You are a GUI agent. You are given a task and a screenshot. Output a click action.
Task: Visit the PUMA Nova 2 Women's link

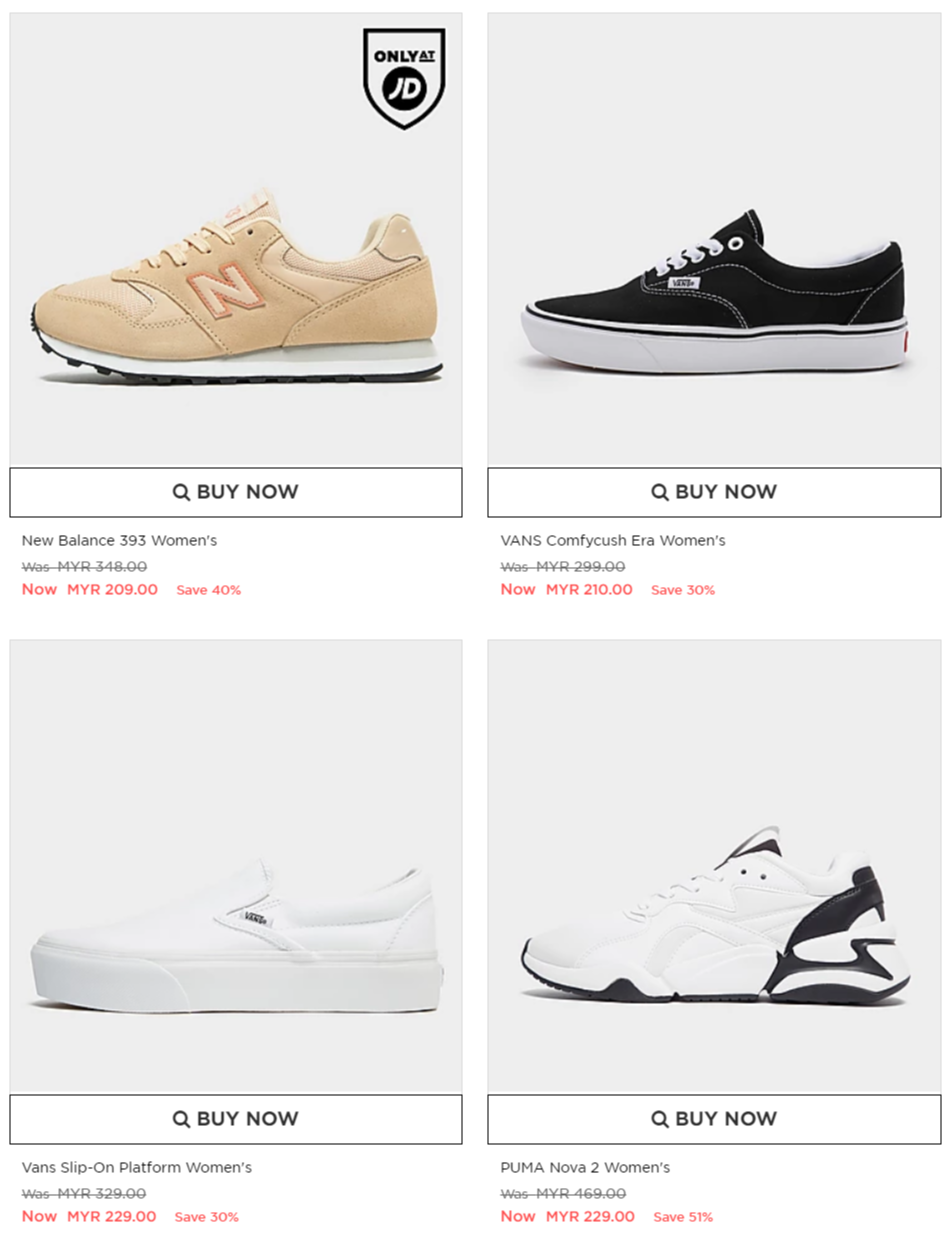(x=585, y=1168)
